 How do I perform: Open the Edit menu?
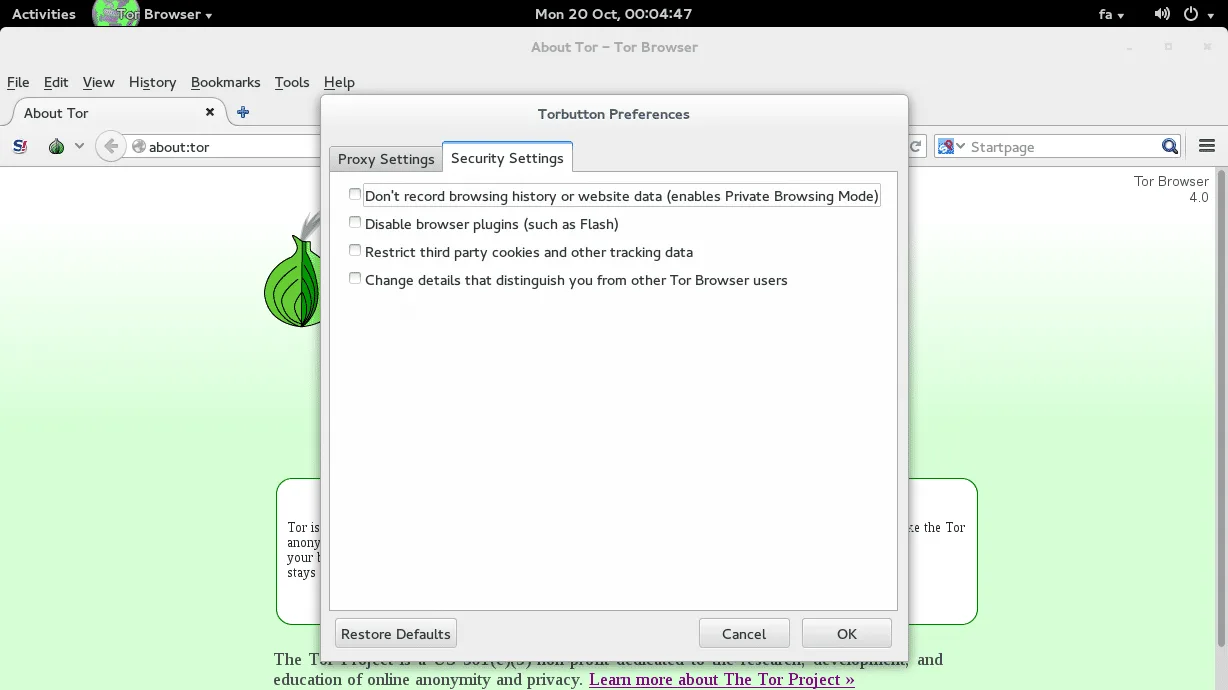(x=56, y=82)
